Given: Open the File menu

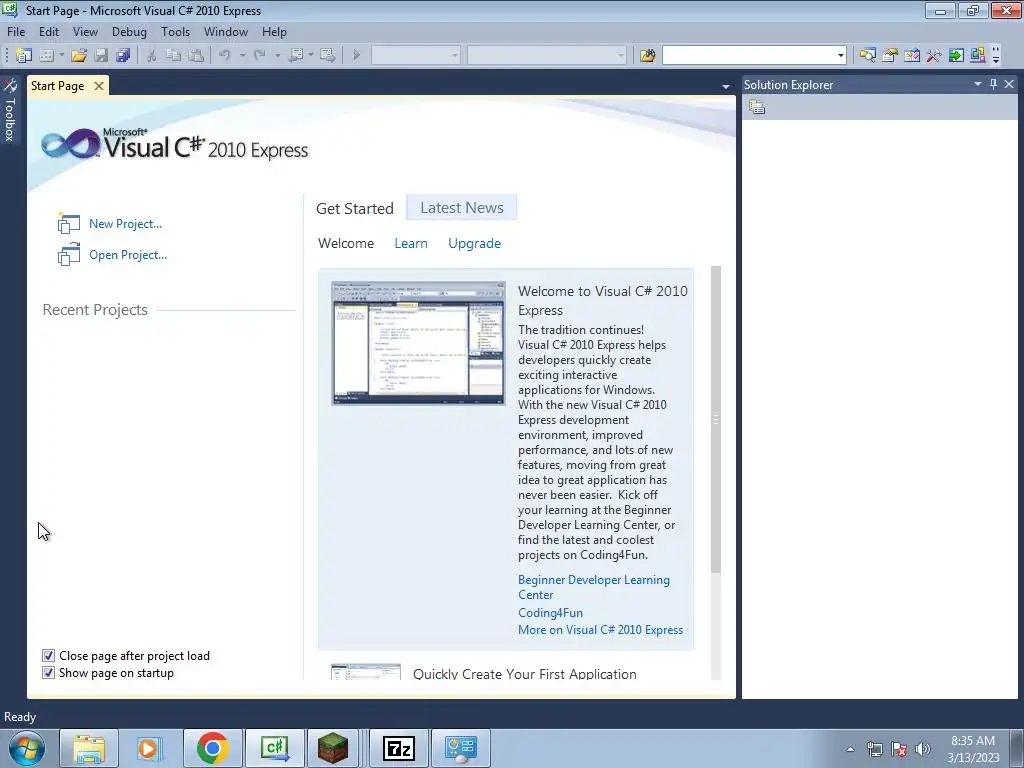Looking at the screenshot, I should point(16,32).
